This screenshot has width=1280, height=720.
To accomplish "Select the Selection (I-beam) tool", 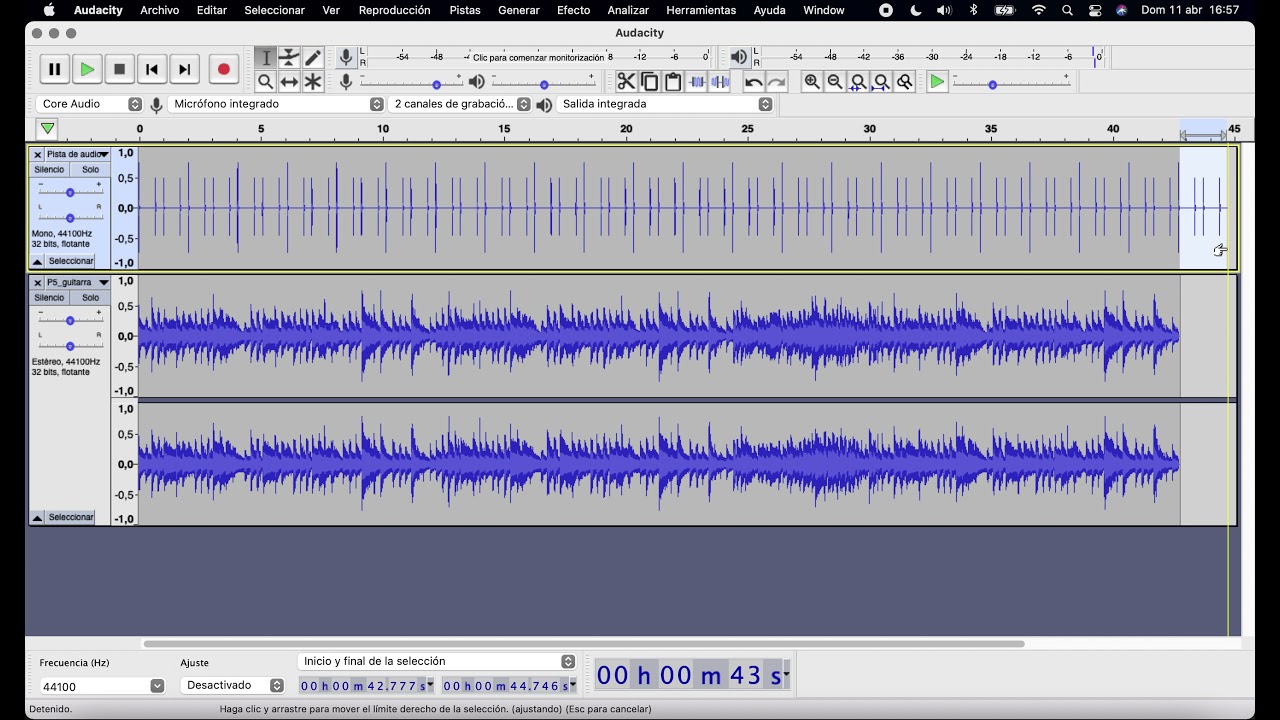I will click(266, 58).
